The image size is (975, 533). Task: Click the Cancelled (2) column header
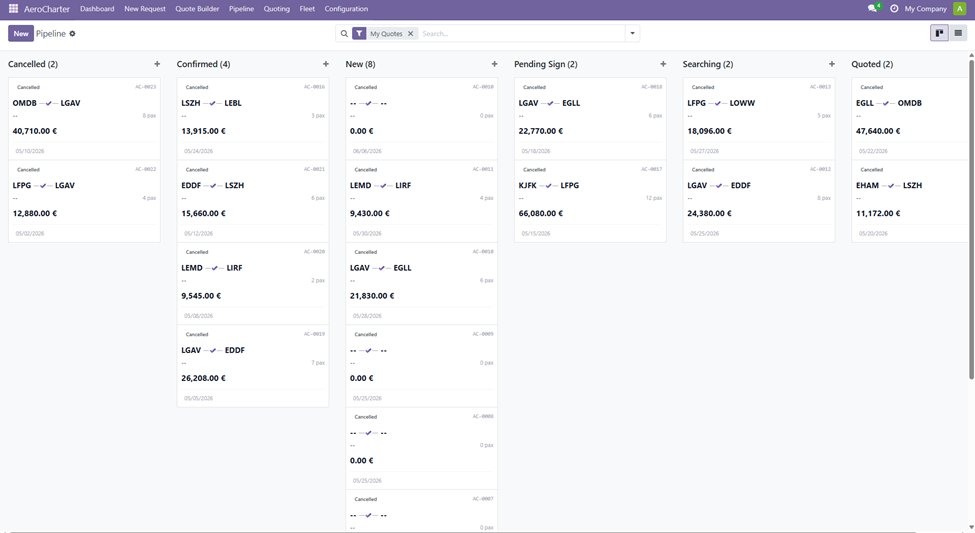point(33,64)
